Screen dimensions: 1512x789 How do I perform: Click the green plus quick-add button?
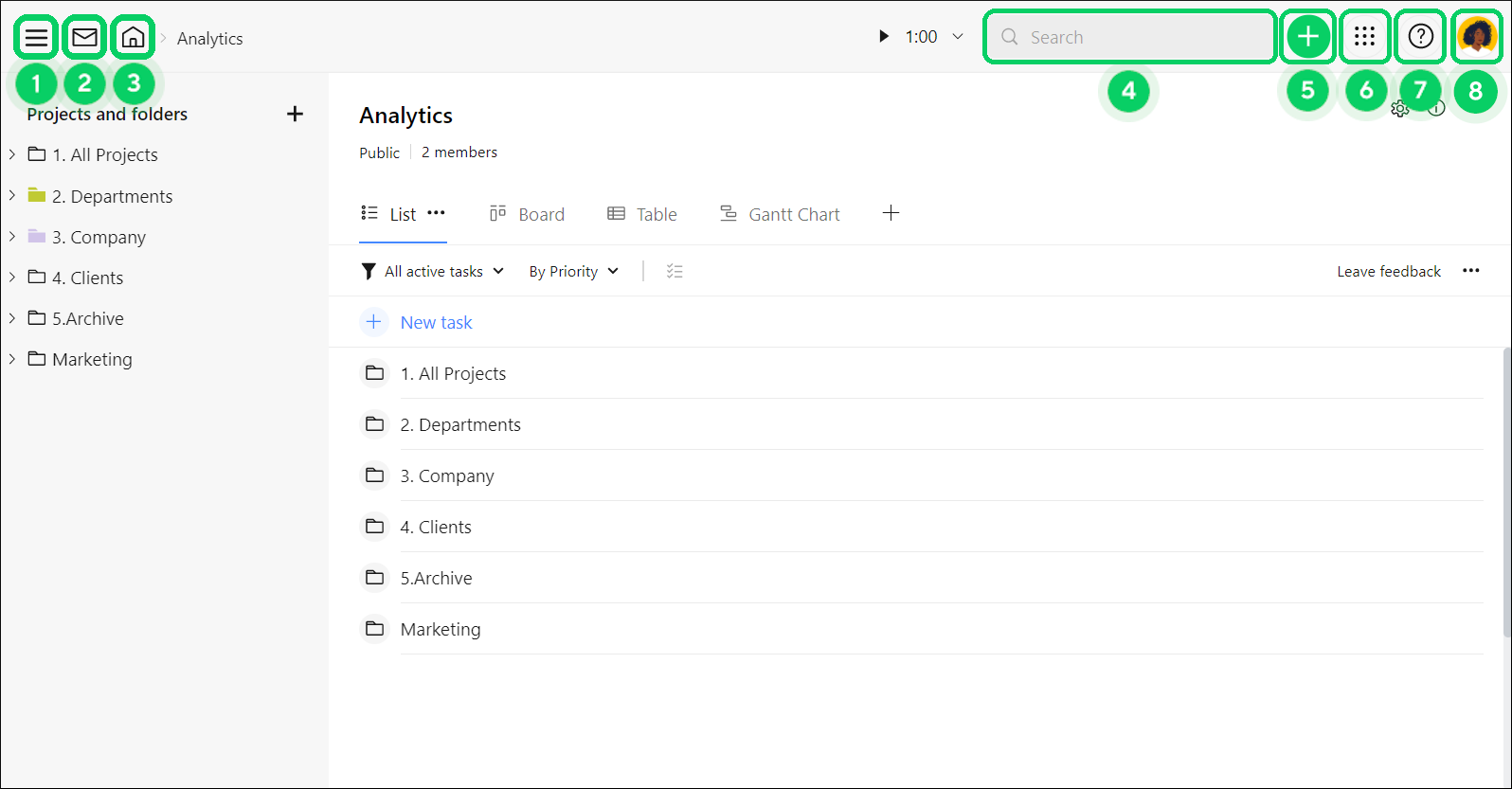pyautogui.click(x=1307, y=37)
